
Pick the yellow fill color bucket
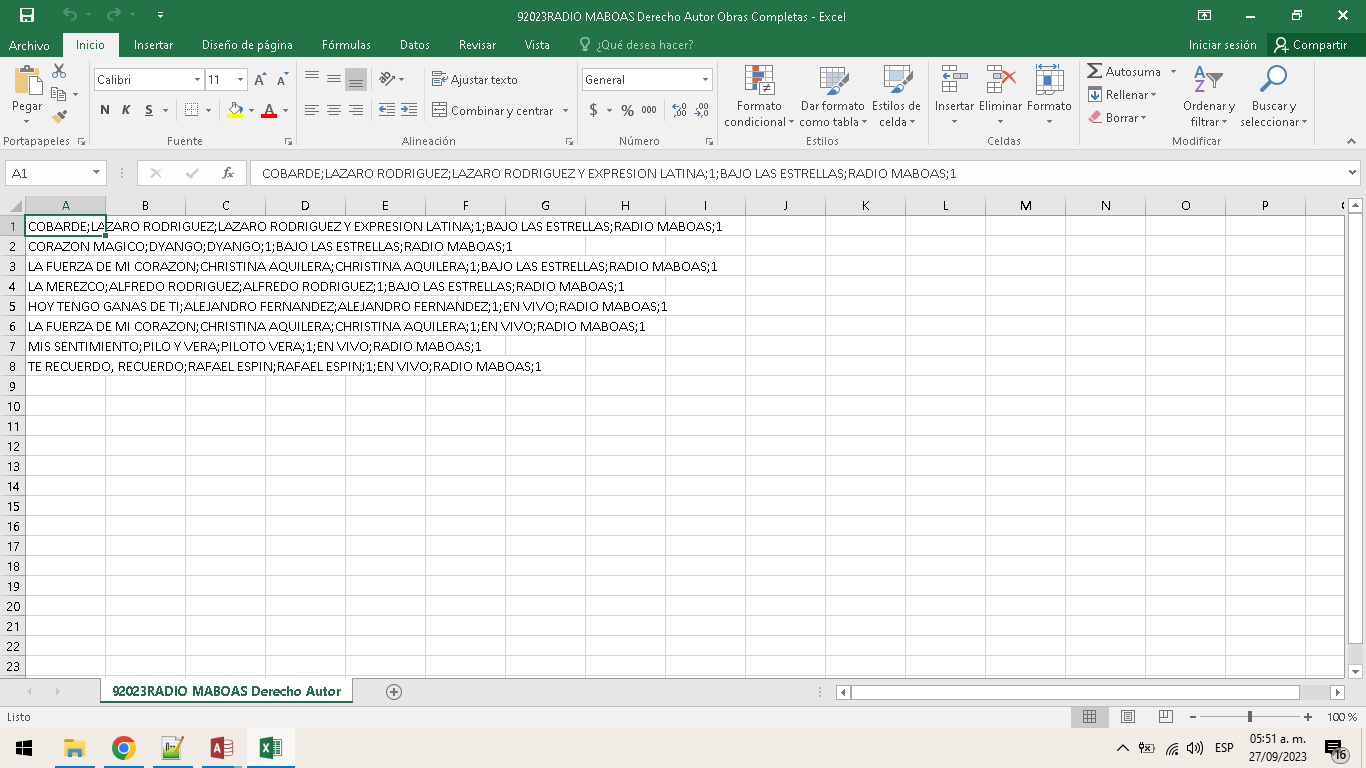[x=235, y=110]
